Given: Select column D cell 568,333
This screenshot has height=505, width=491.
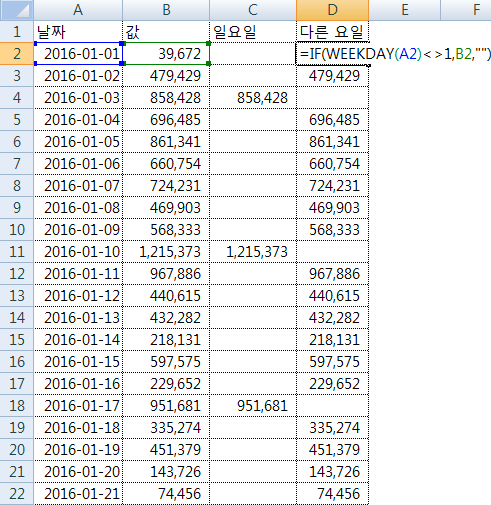Looking at the screenshot, I should coord(332,230).
